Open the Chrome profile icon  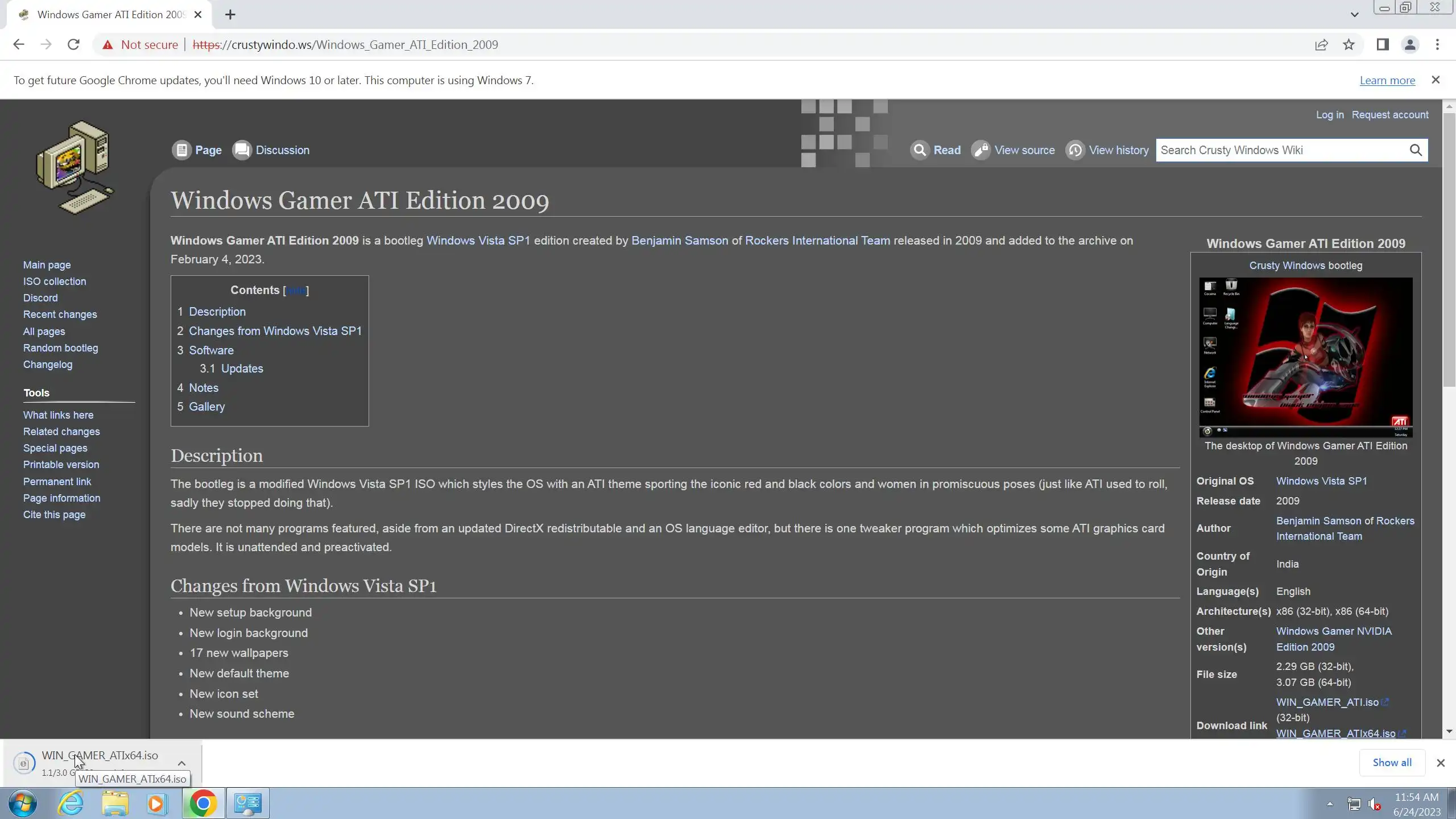(1410, 44)
